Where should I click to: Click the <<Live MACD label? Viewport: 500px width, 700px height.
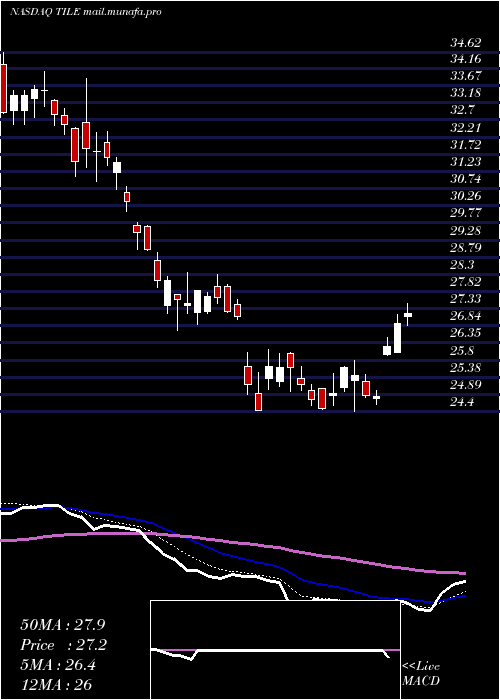[421, 674]
